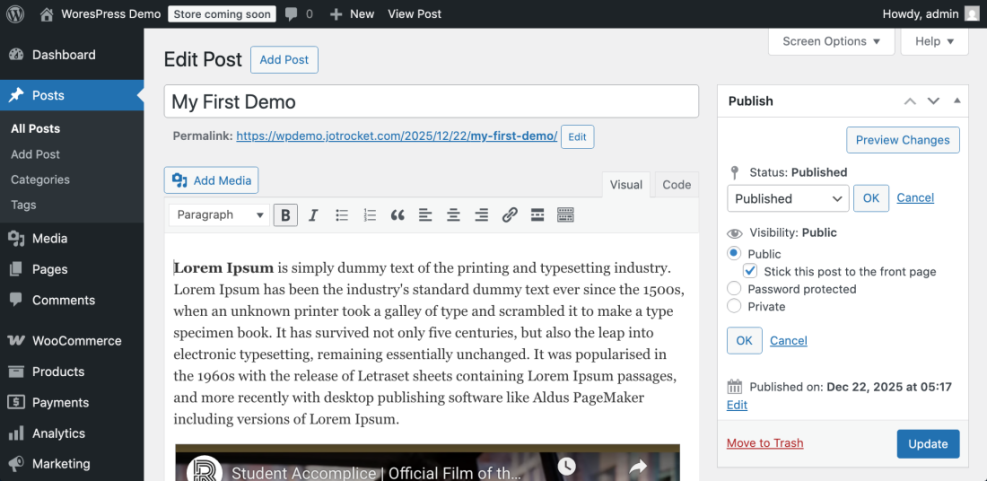Click the Comments sidebar icon
This screenshot has width=987, height=481.
pyautogui.click(x=16, y=300)
